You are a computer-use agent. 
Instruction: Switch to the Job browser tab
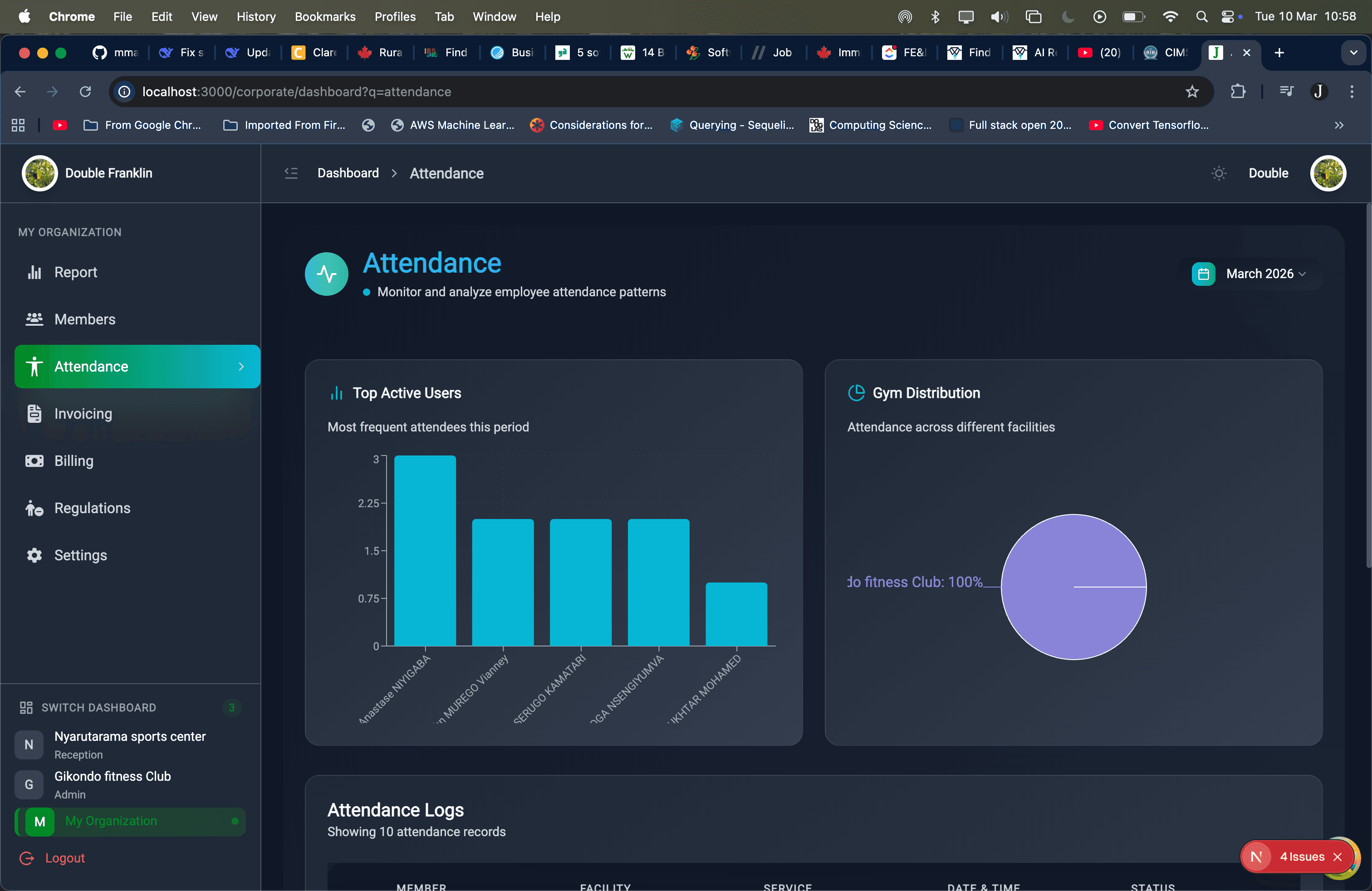coord(774,53)
